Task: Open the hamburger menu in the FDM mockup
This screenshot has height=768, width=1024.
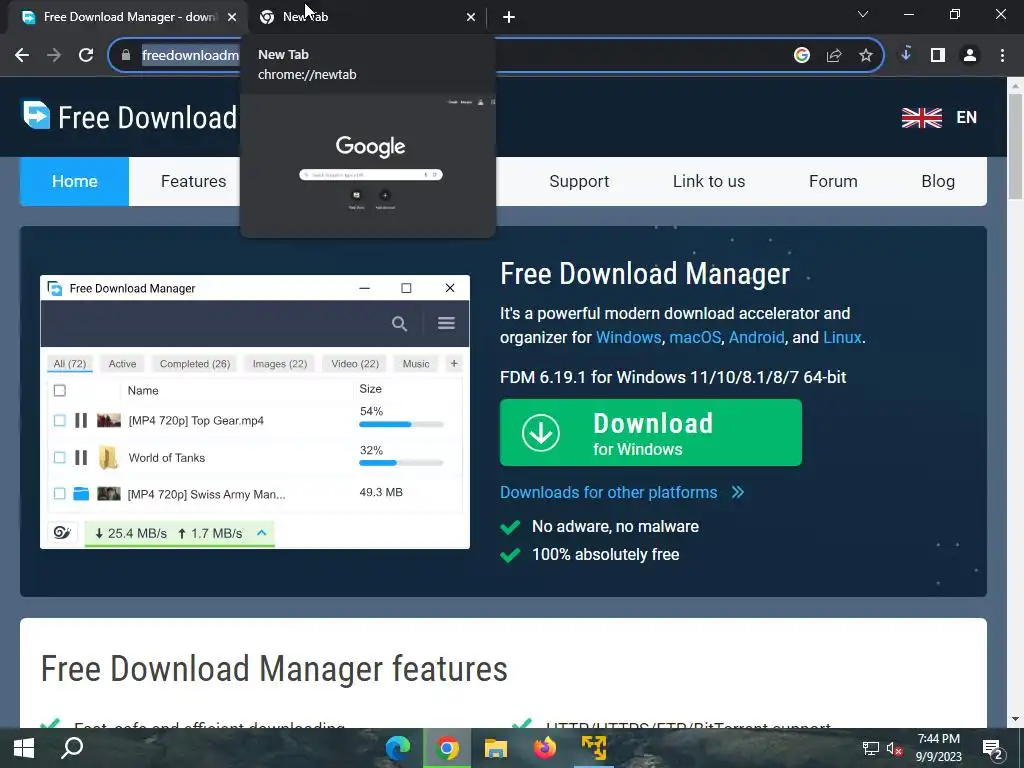Action: tap(446, 323)
